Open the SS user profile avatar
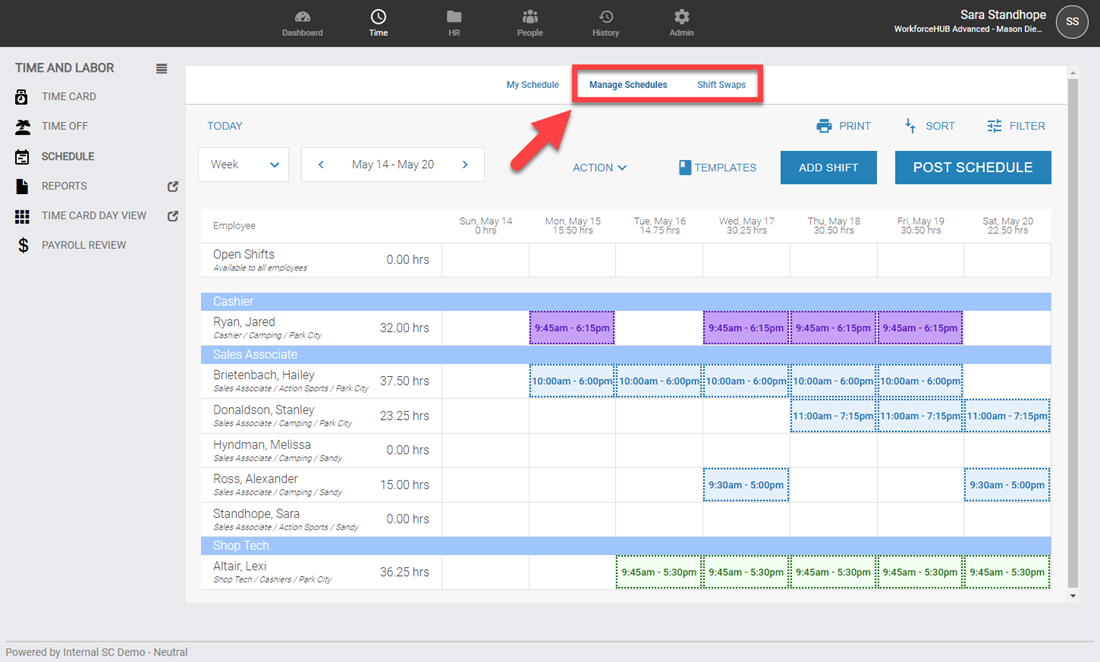The height and width of the screenshot is (662, 1100). point(1072,21)
